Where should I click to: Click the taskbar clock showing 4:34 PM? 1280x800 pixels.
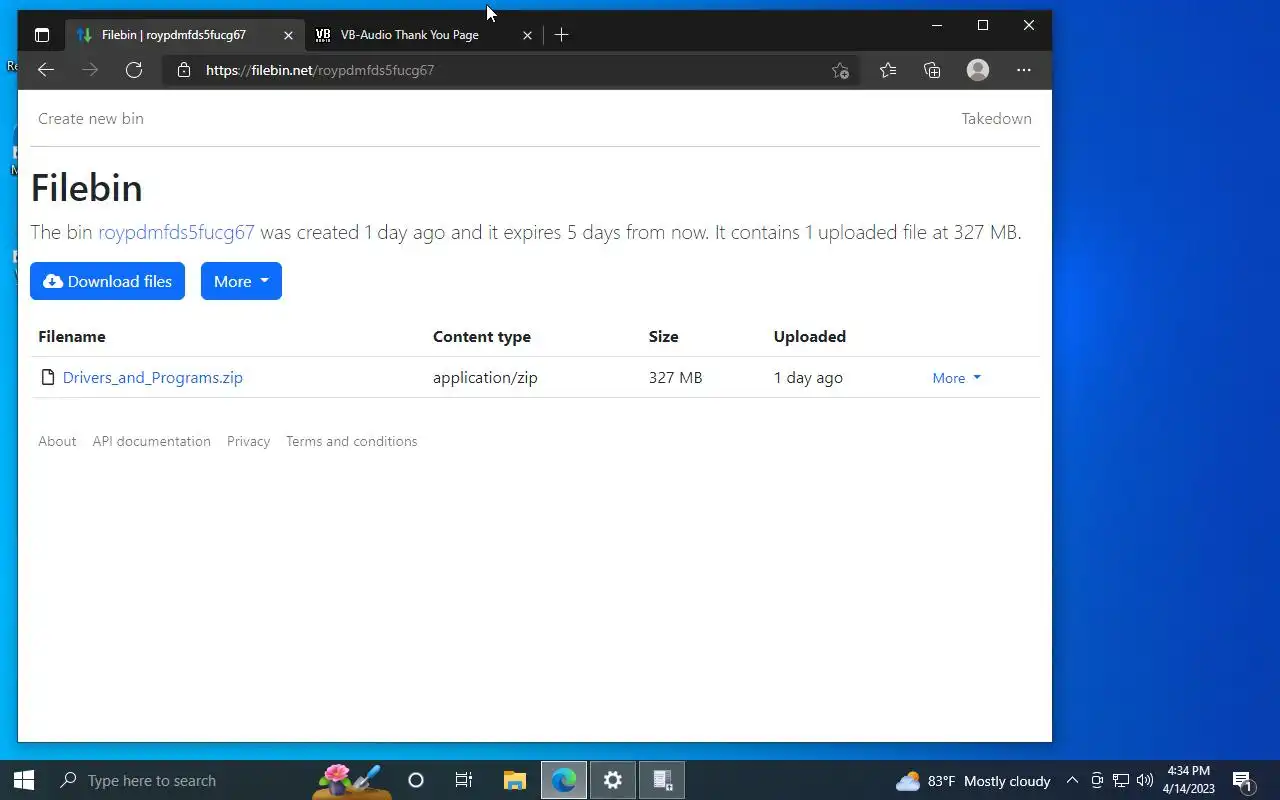coord(1189,780)
